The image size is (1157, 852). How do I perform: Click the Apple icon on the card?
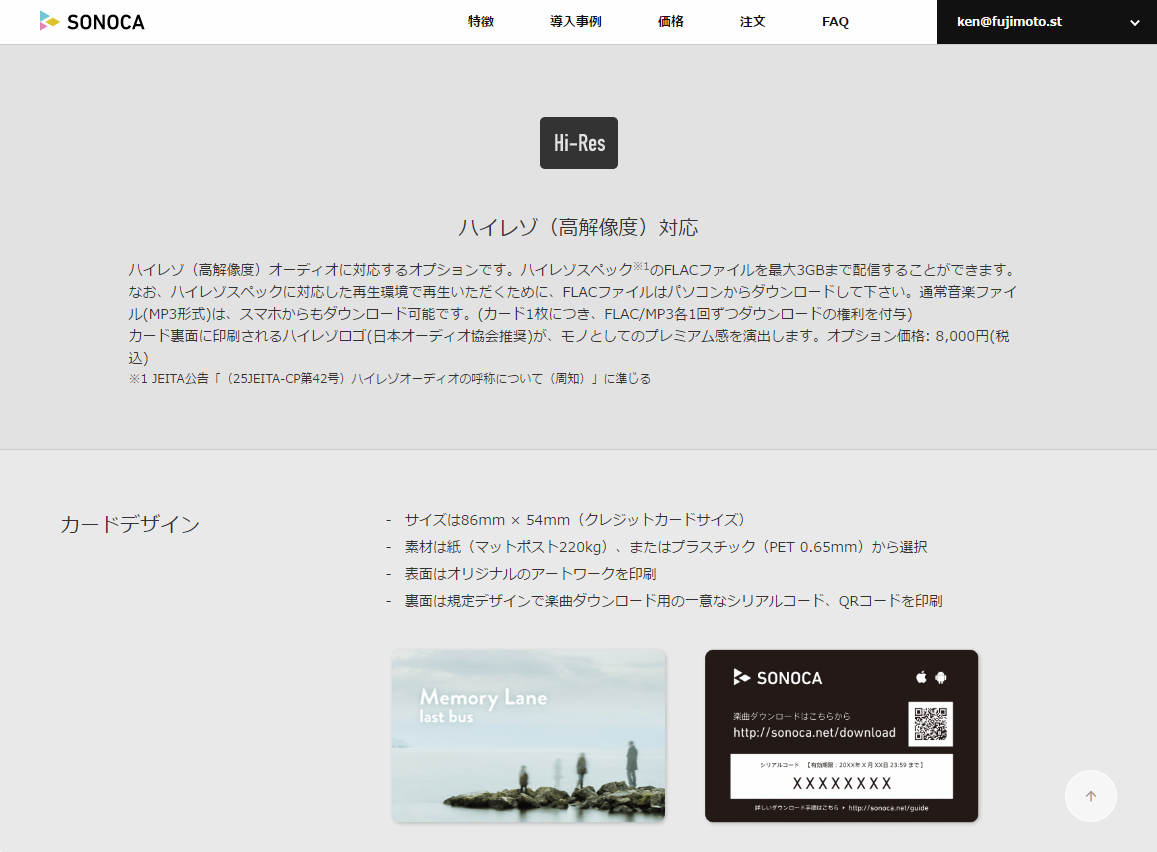tap(921, 677)
